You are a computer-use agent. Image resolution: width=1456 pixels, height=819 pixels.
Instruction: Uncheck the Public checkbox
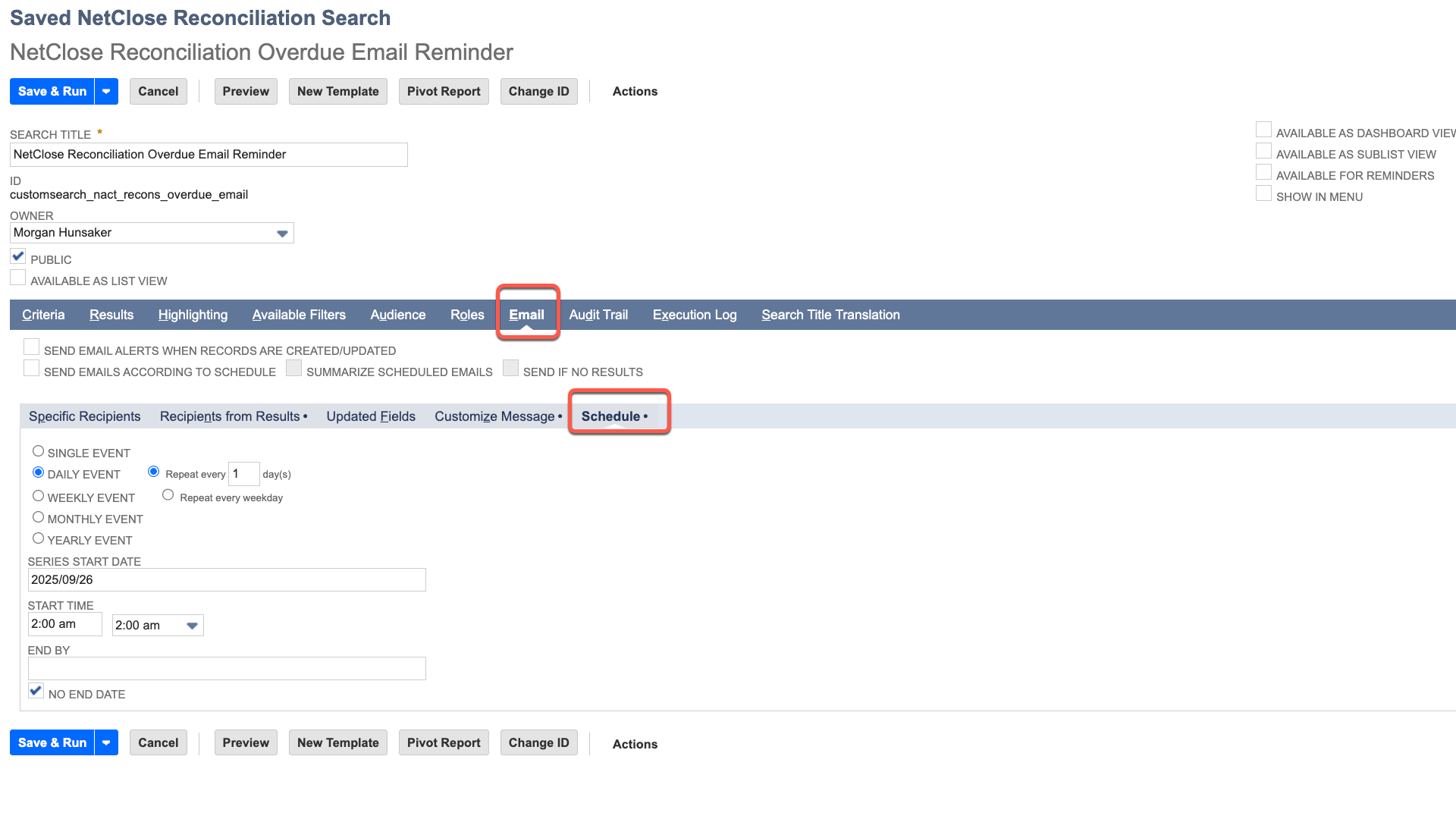[18, 257]
